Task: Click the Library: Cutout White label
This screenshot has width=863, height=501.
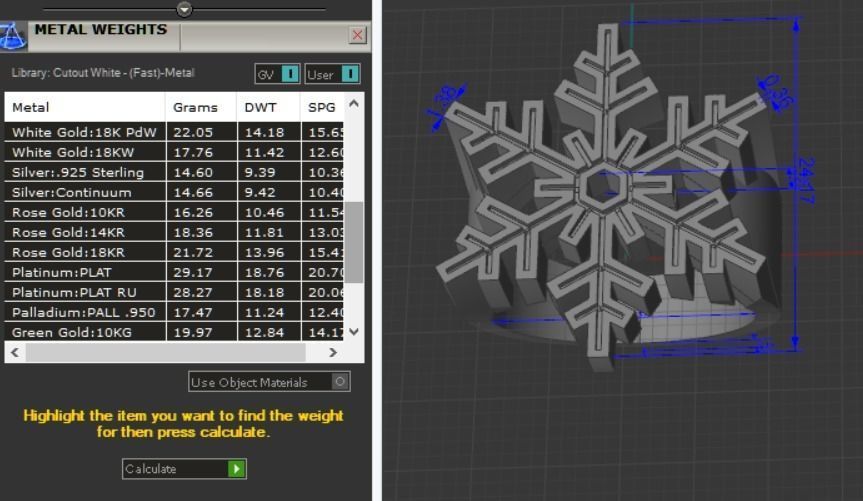Action: (103, 73)
